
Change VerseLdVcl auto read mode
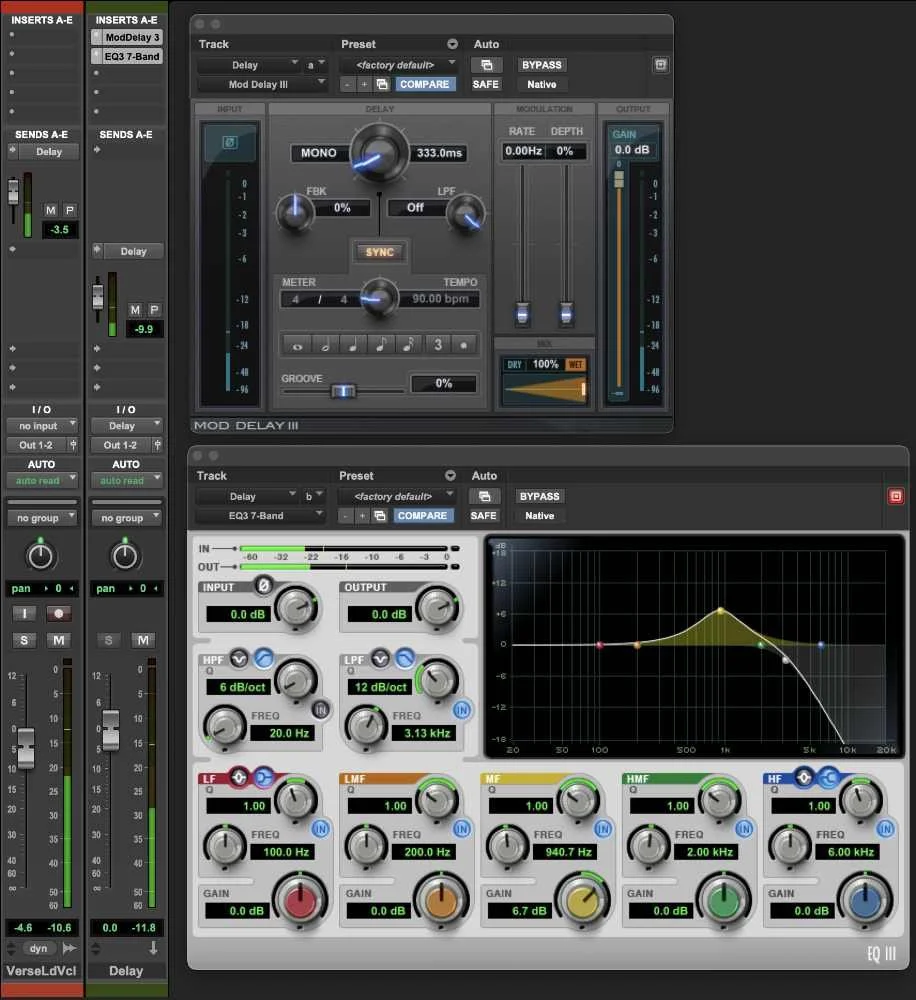(x=41, y=480)
